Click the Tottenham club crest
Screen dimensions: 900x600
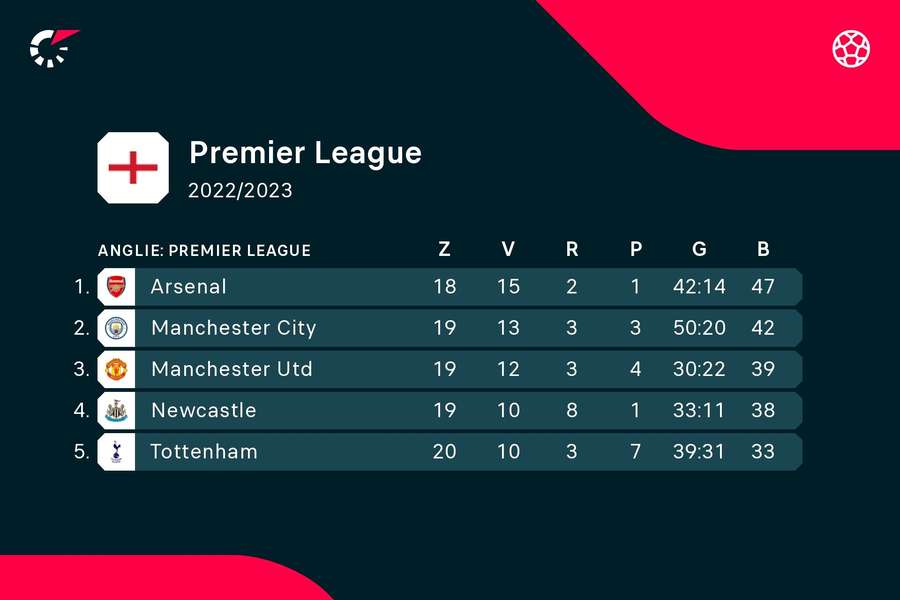(116, 451)
